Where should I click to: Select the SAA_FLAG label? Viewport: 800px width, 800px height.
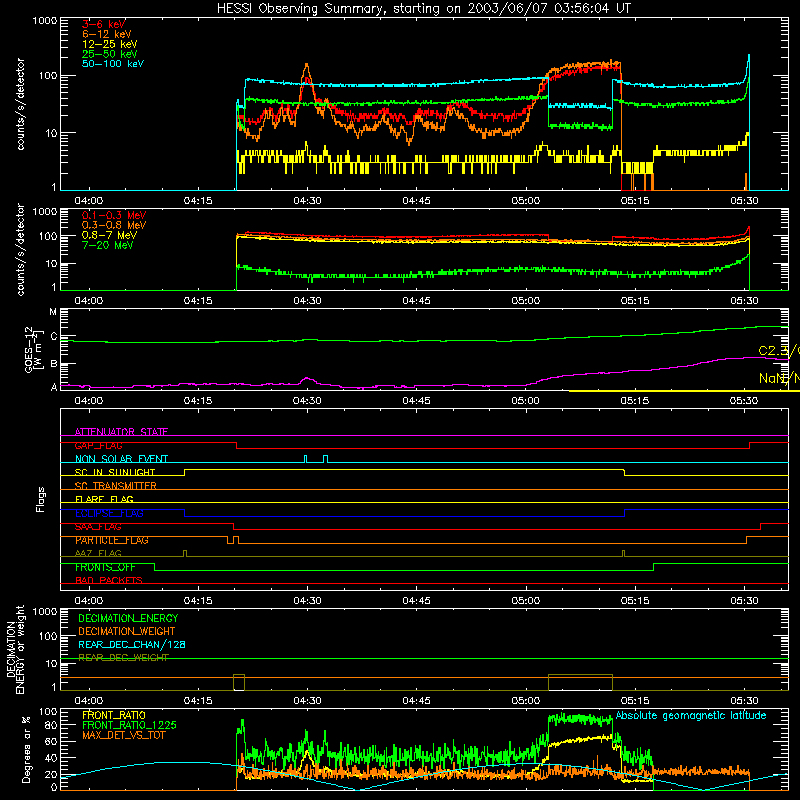coord(98,527)
